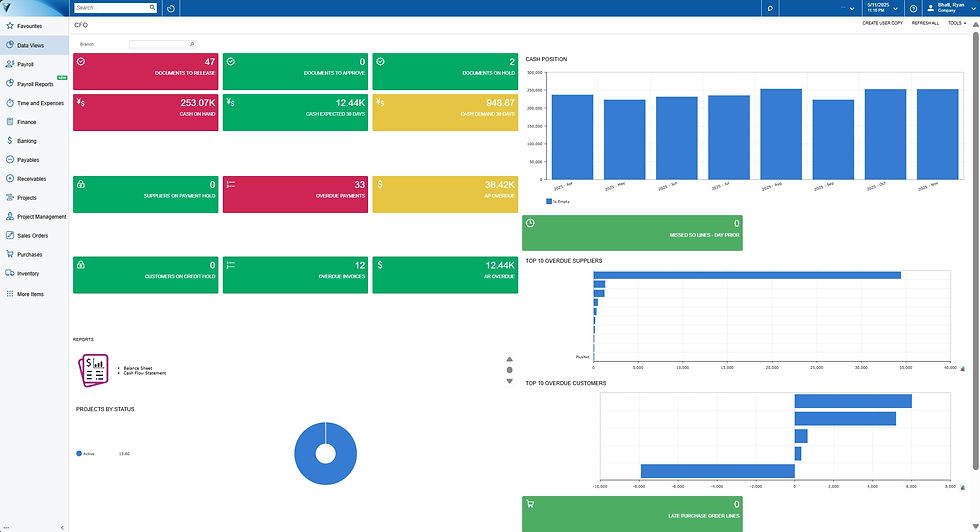Image resolution: width=980 pixels, height=532 pixels.
Task: Open recently visited history icon
Action: [x=171, y=8]
